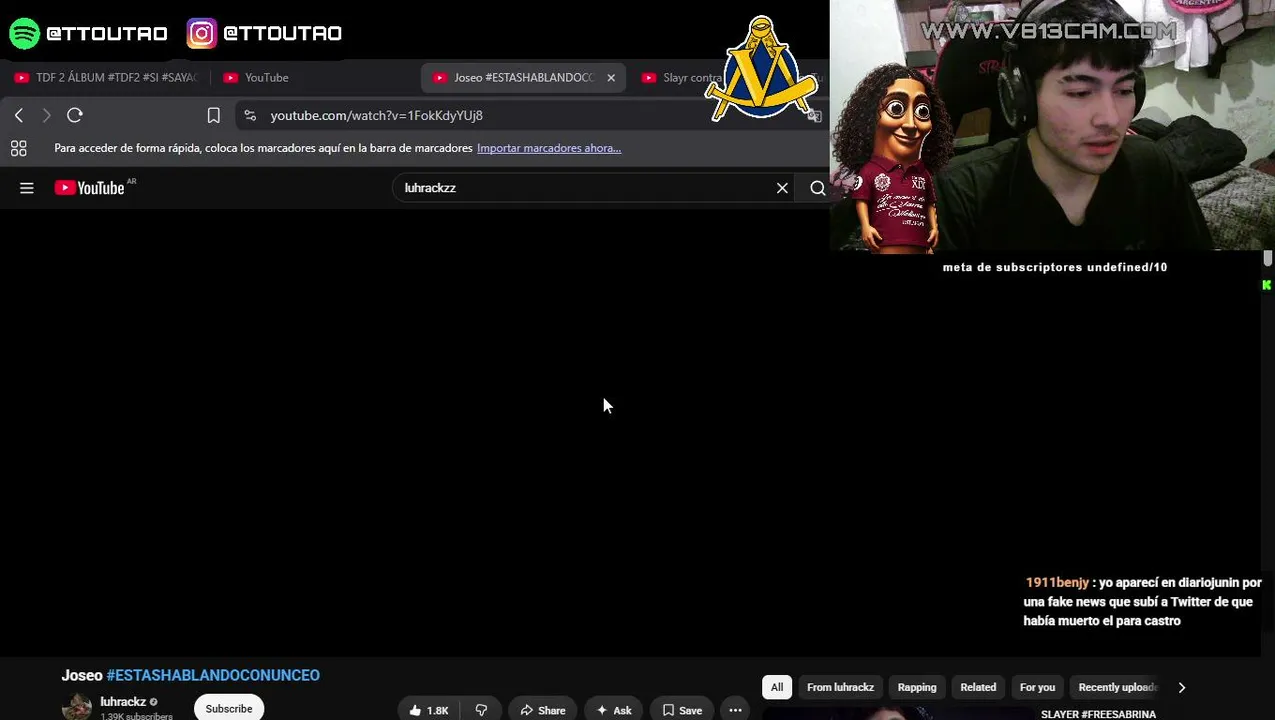
Task: Click the Ask button
Action: point(614,710)
